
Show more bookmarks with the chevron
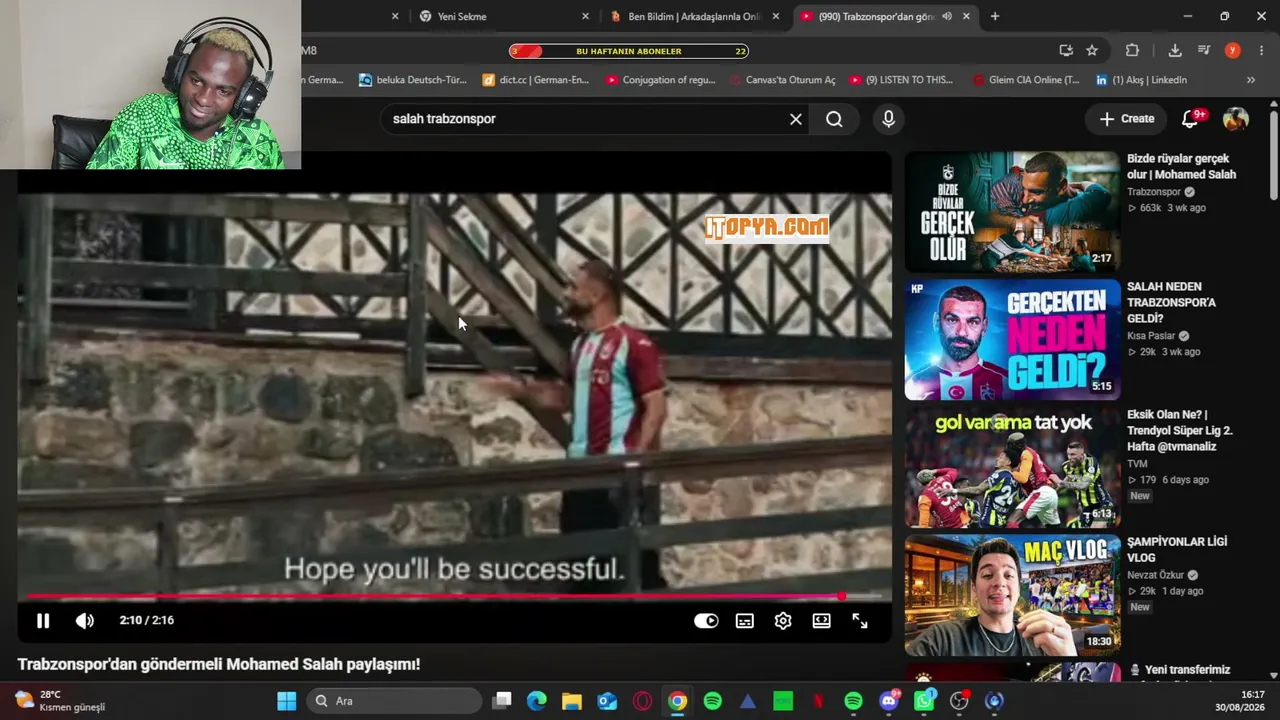tap(1251, 80)
